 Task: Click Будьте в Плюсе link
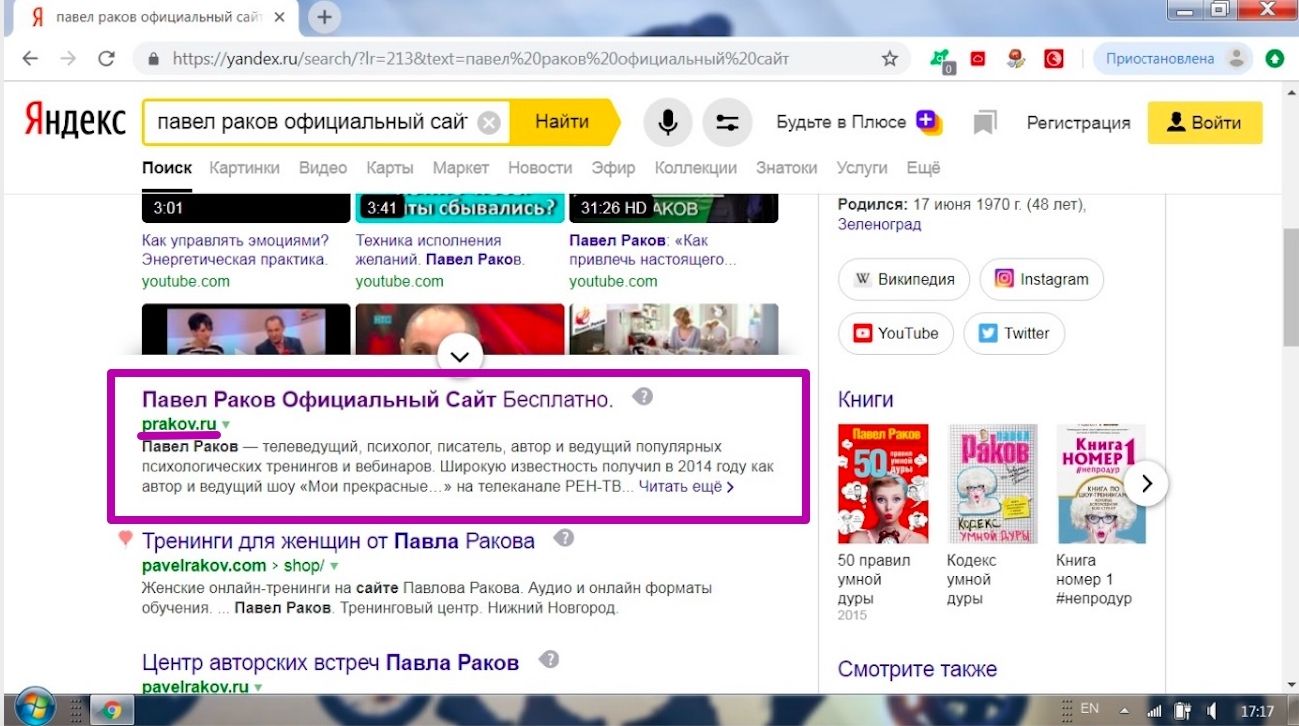click(841, 122)
